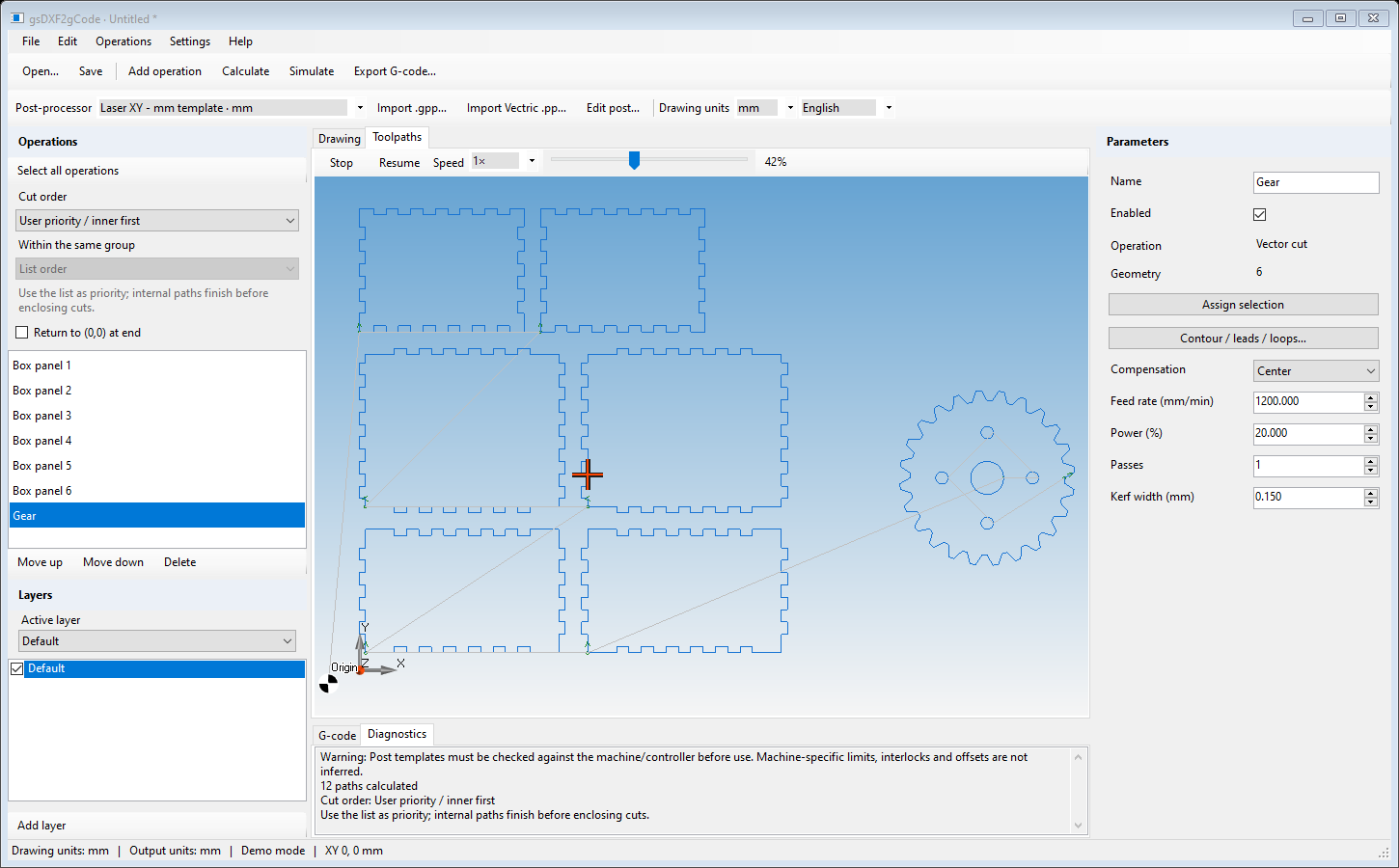Stop the toolpath simulation
This screenshot has height=868, width=1399.
coord(342,163)
